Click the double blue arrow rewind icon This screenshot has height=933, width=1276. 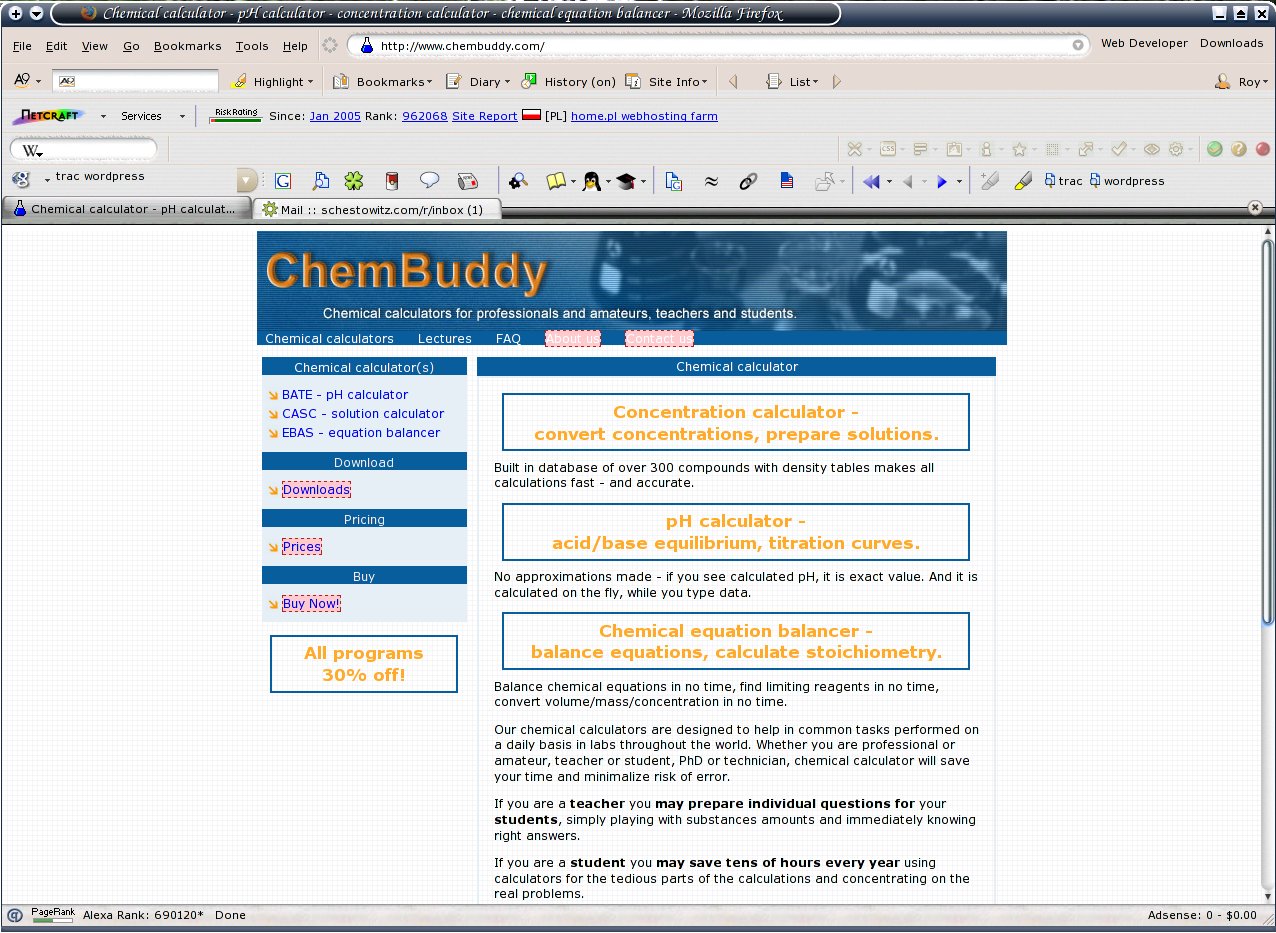[x=871, y=181]
